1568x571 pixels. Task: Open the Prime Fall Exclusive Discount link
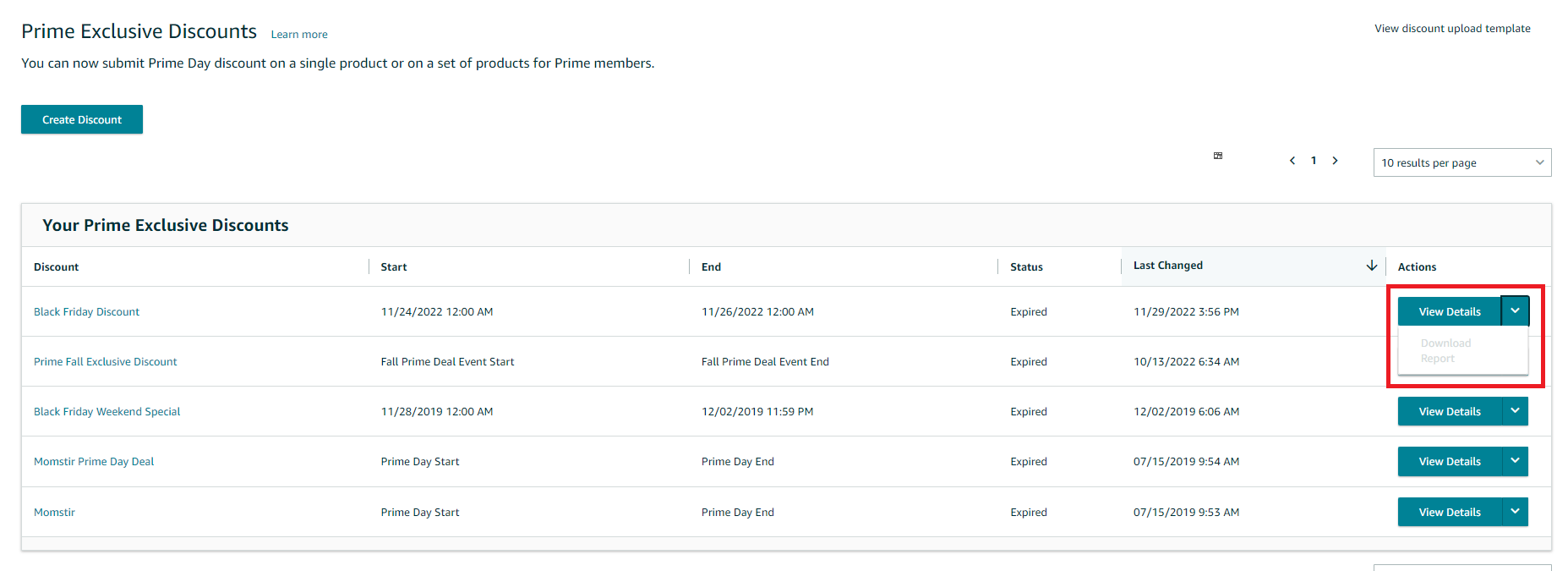pos(106,362)
